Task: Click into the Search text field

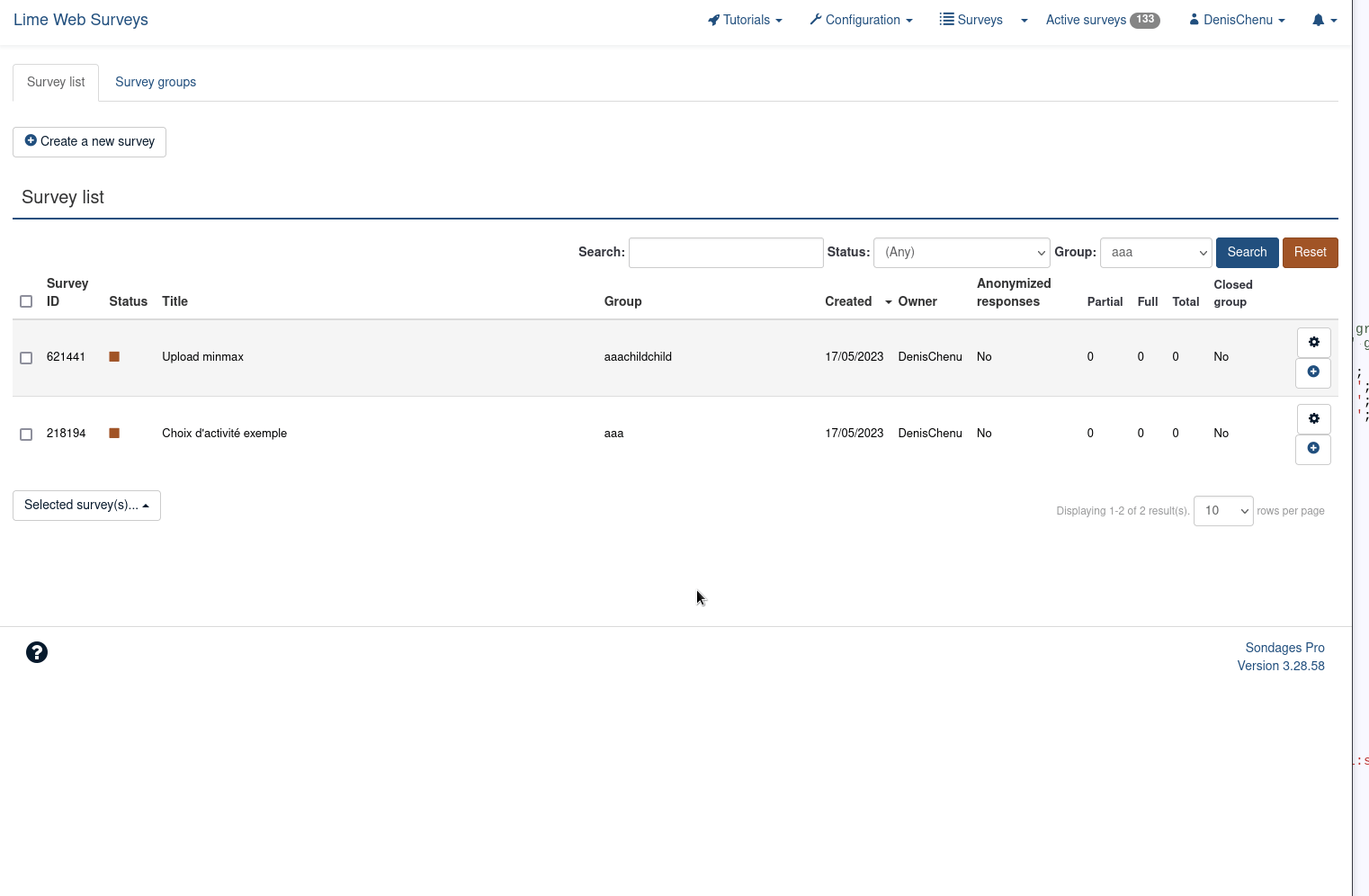Action: click(x=726, y=253)
